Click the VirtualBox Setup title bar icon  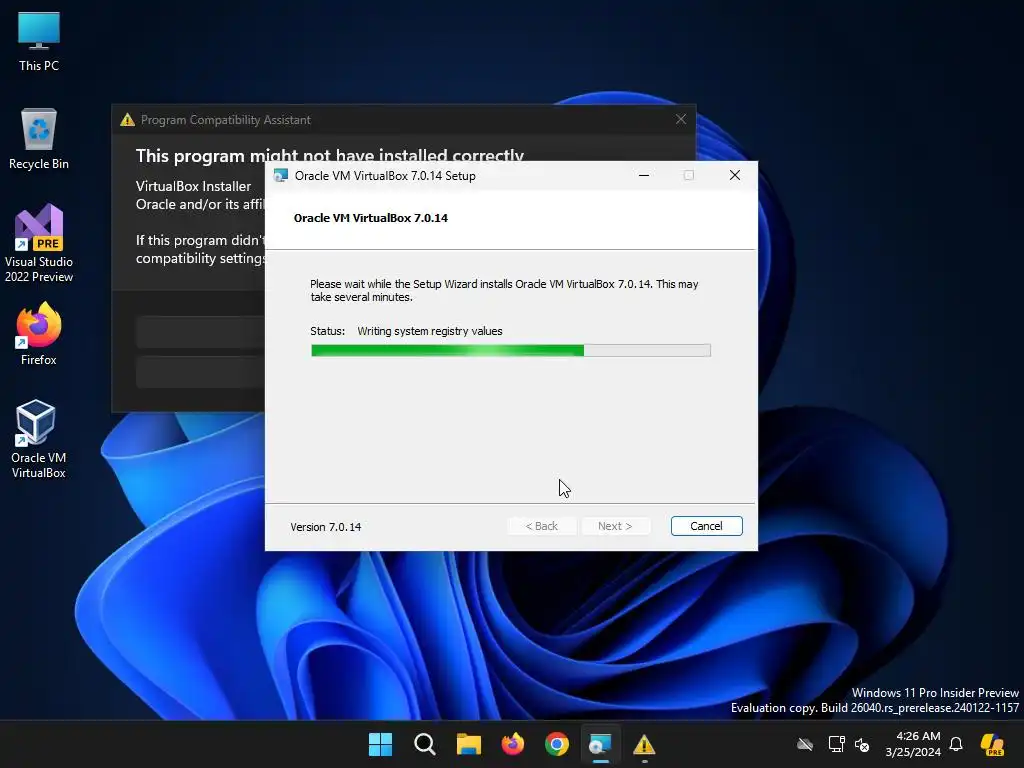(x=281, y=176)
